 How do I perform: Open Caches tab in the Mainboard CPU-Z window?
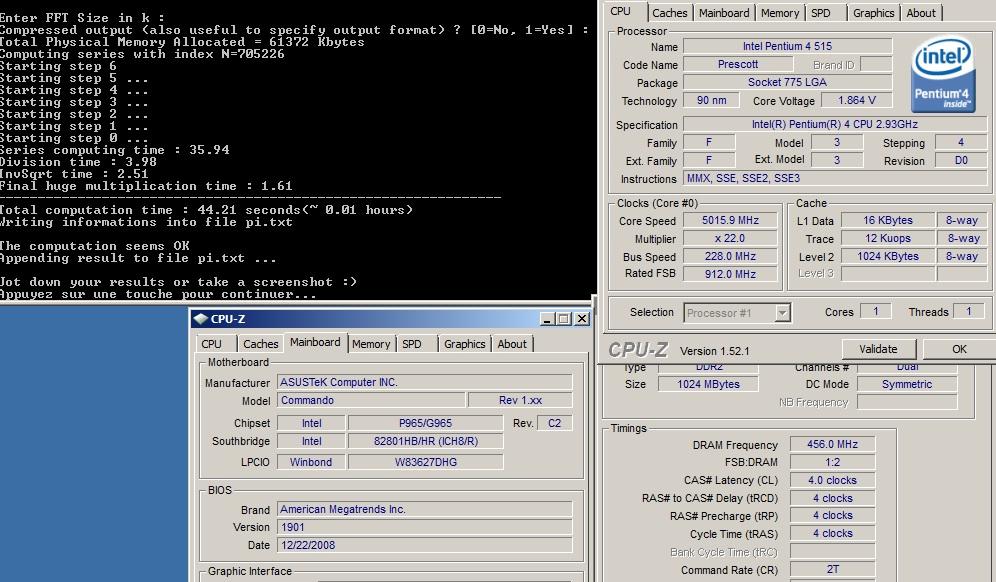point(260,344)
